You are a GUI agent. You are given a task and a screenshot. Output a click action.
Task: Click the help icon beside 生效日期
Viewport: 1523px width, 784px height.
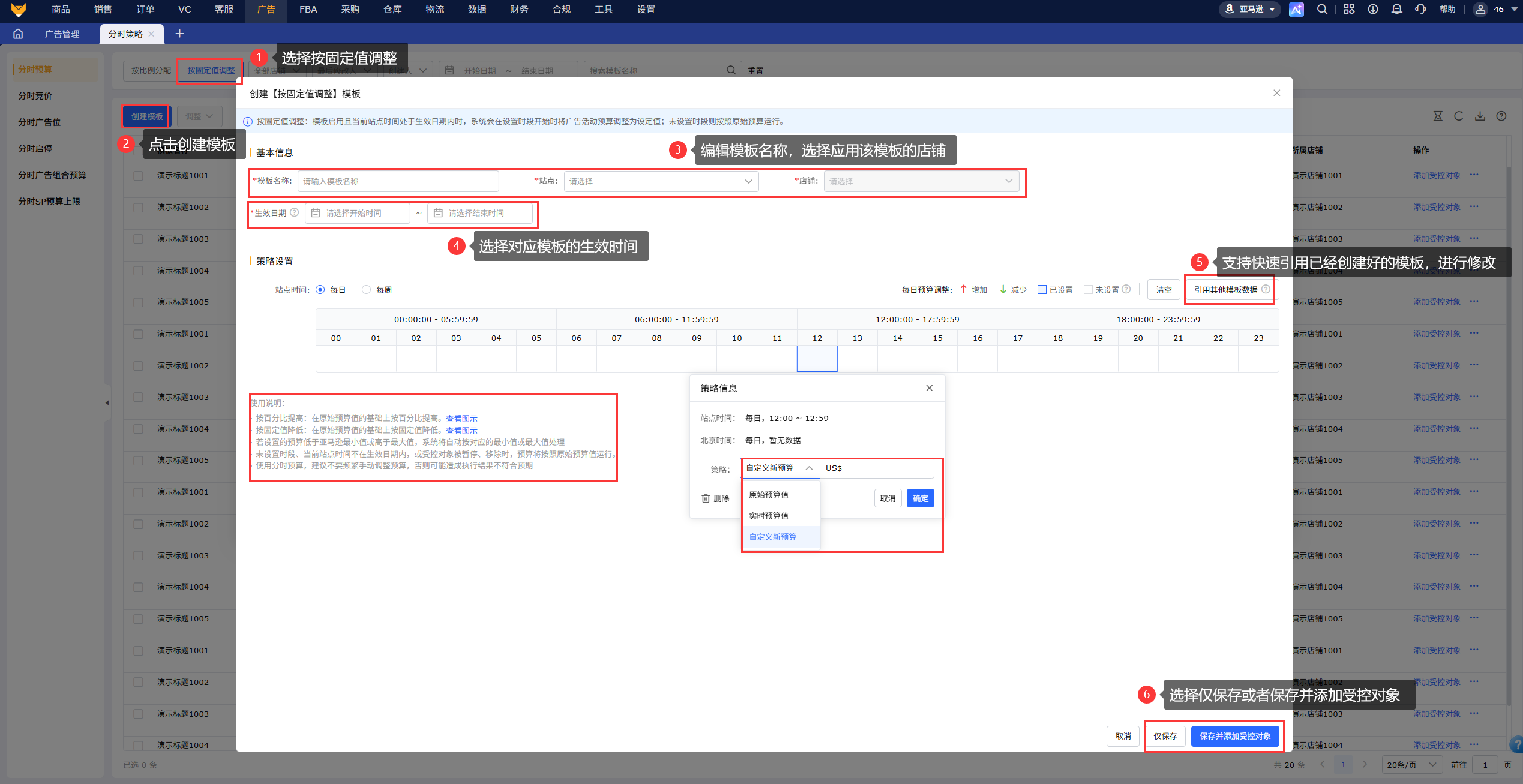tap(295, 212)
